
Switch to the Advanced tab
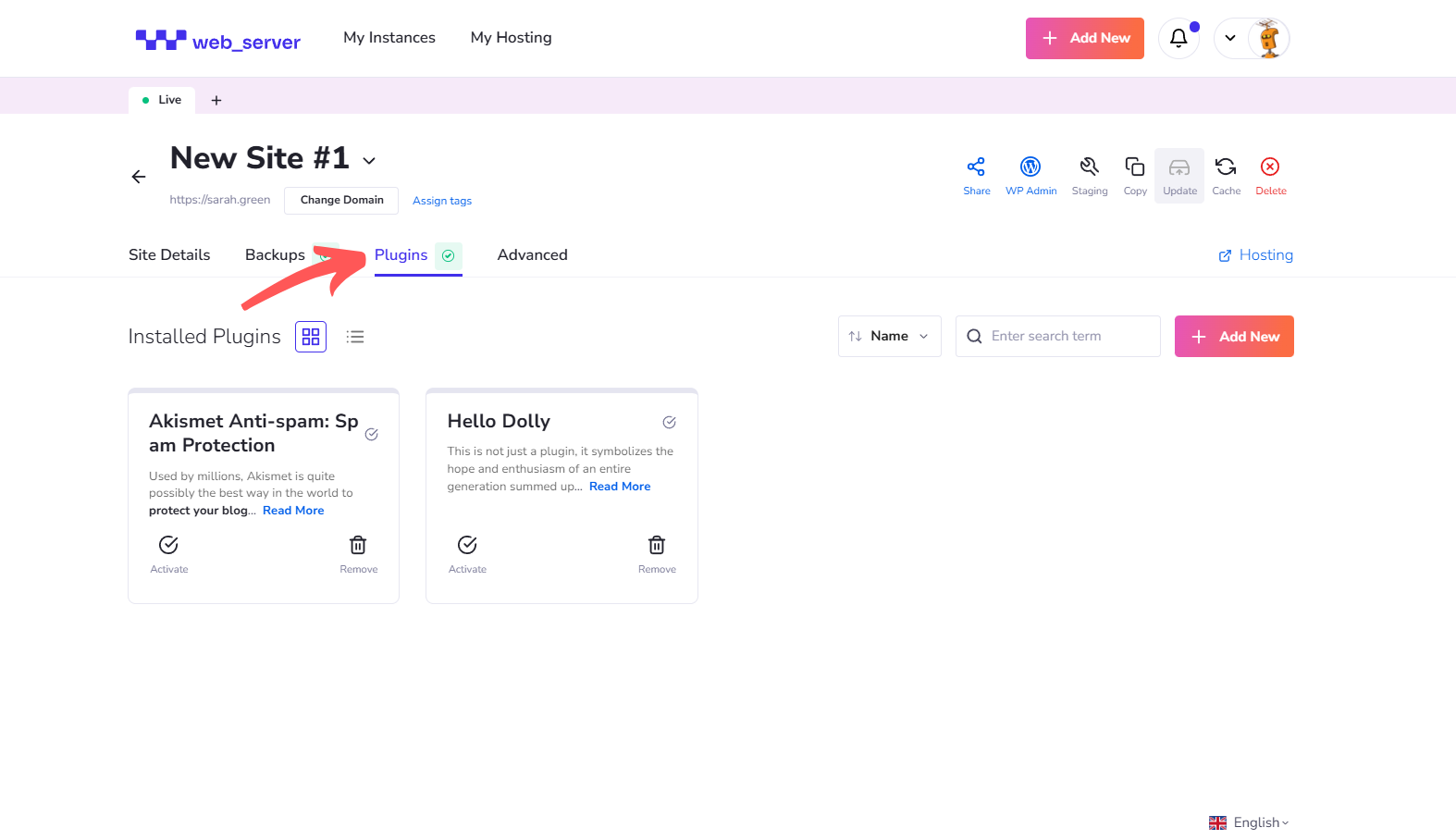pos(532,255)
